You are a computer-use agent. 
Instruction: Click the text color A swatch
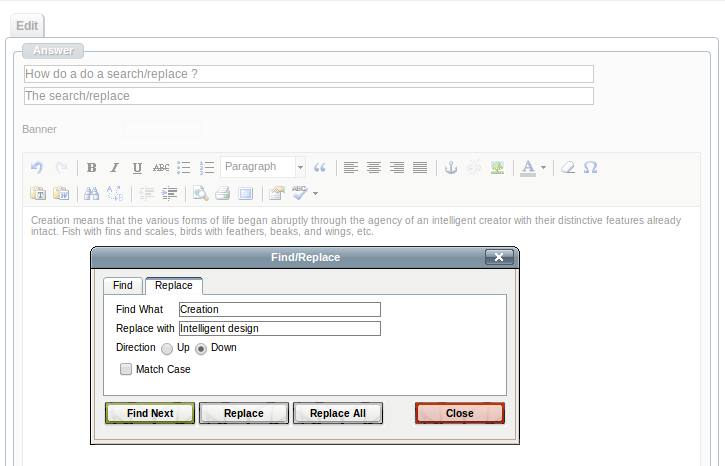point(528,168)
